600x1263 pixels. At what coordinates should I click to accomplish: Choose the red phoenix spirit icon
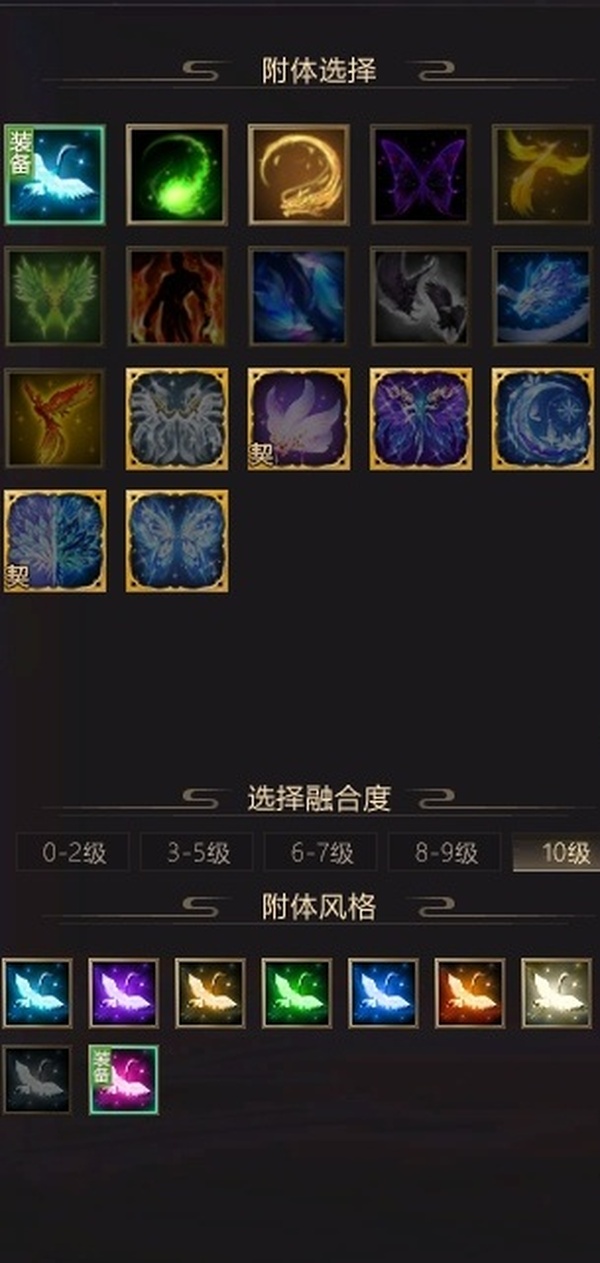[55, 418]
